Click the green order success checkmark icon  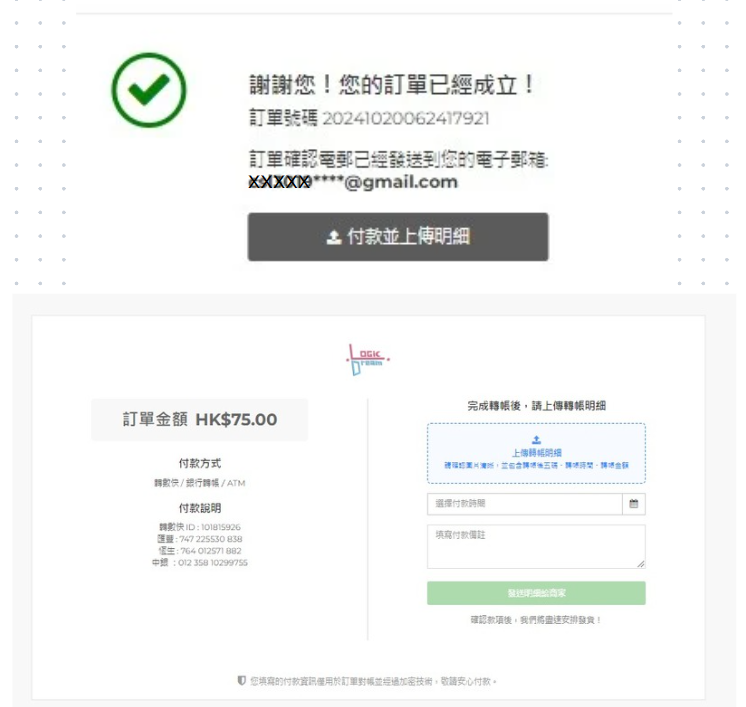click(149, 90)
